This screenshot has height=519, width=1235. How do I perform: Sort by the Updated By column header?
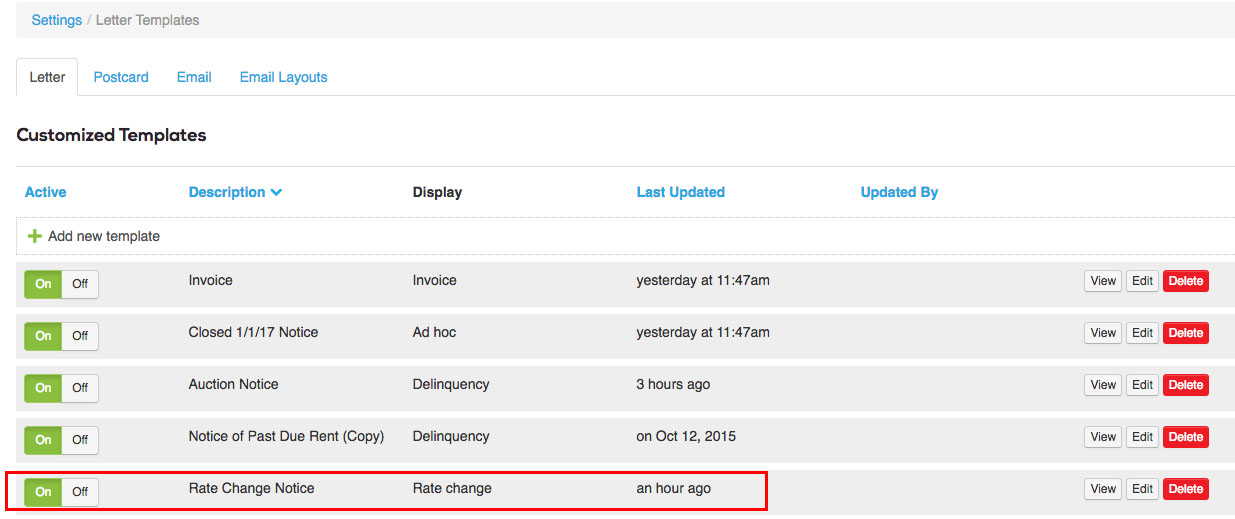[899, 192]
